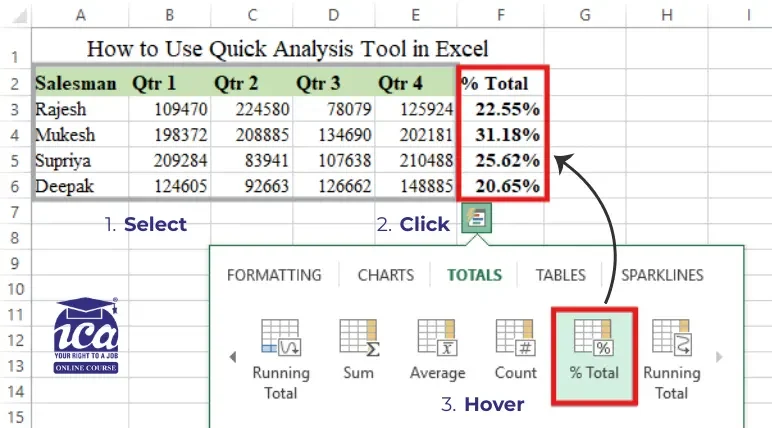Click the 'Supriya' cell
Screen dimensions: 772x428
[x=81, y=160]
